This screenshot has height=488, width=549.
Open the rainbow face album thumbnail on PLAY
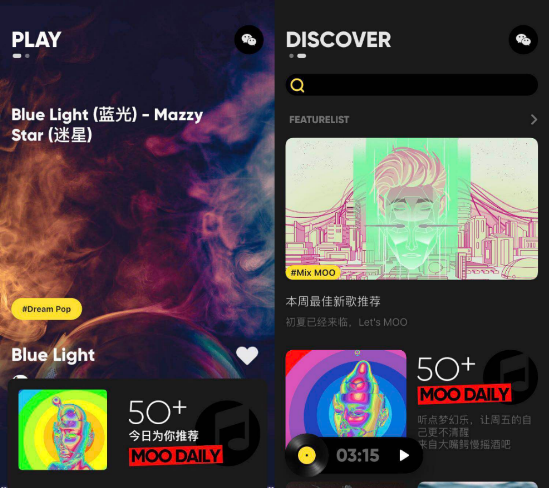click(x=63, y=430)
